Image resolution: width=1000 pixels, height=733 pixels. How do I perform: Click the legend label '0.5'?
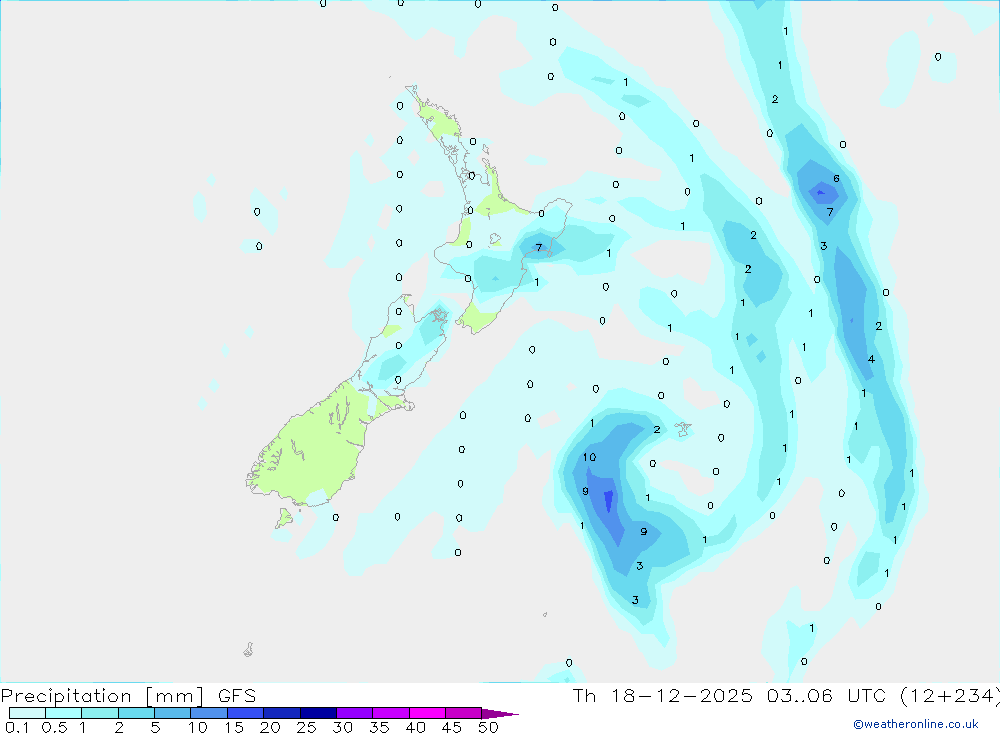[x=54, y=727]
